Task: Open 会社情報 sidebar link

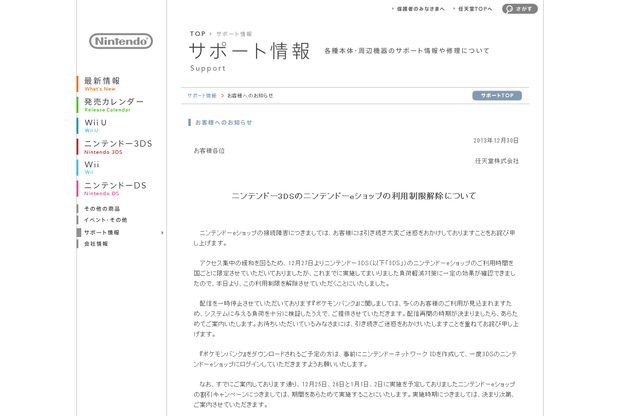Action: coord(96,244)
